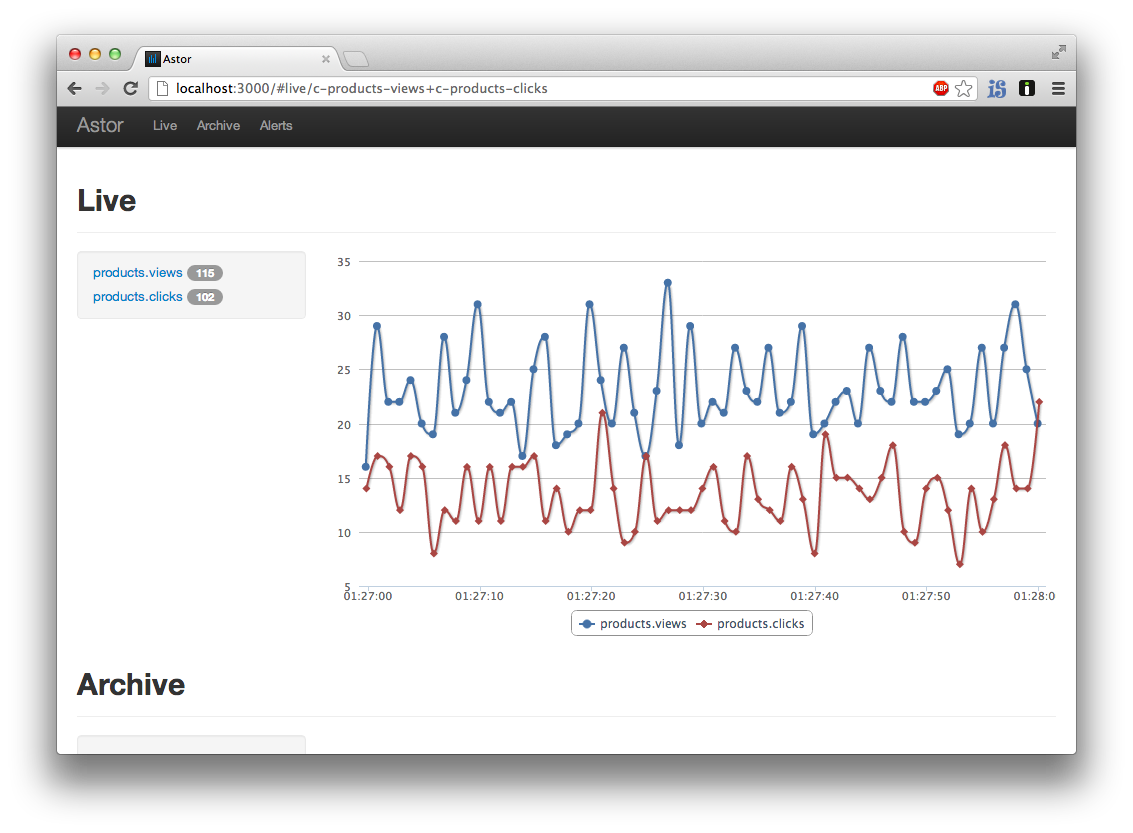The width and height of the screenshot is (1133, 833).
Task: Click the browser back arrow
Action: (x=74, y=88)
